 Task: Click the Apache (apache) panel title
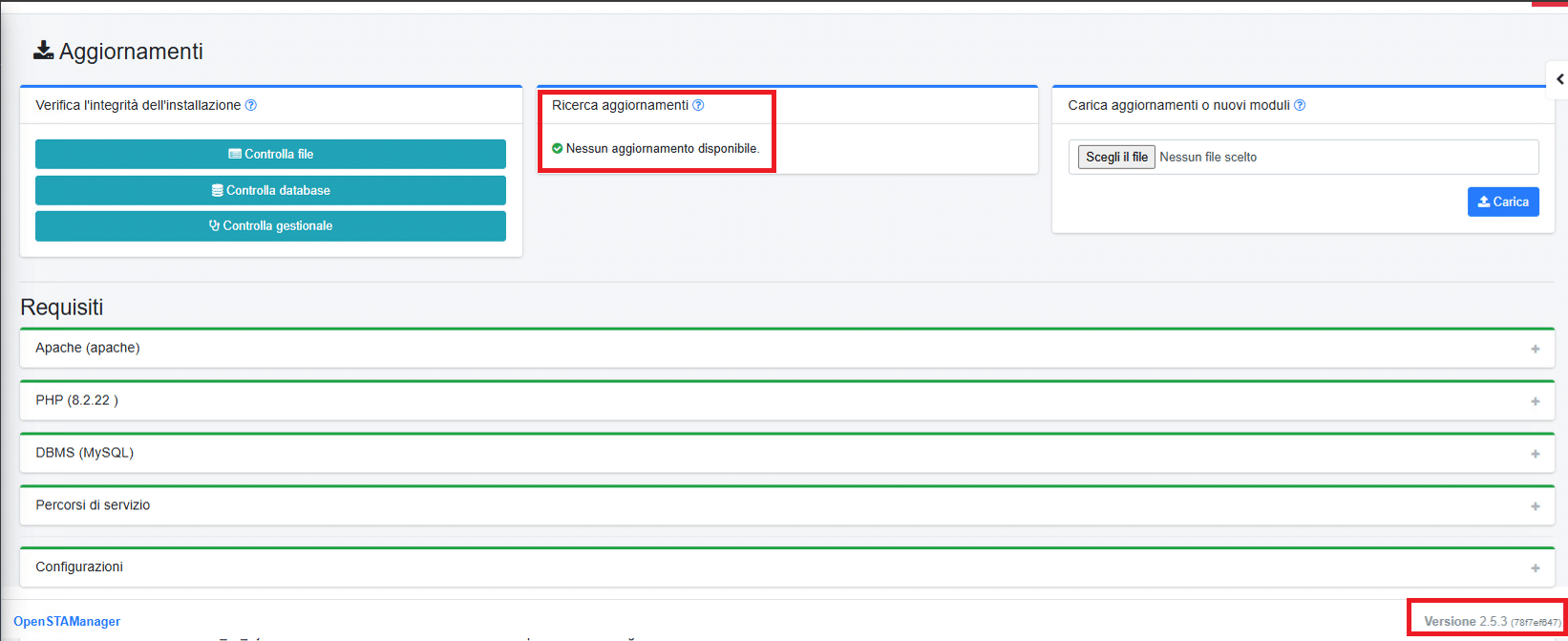point(88,348)
